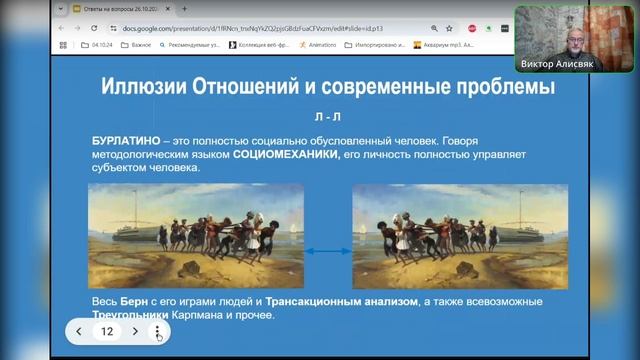The image size is (640, 360).
Task: Click the browser back arrow
Action: point(61,28)
